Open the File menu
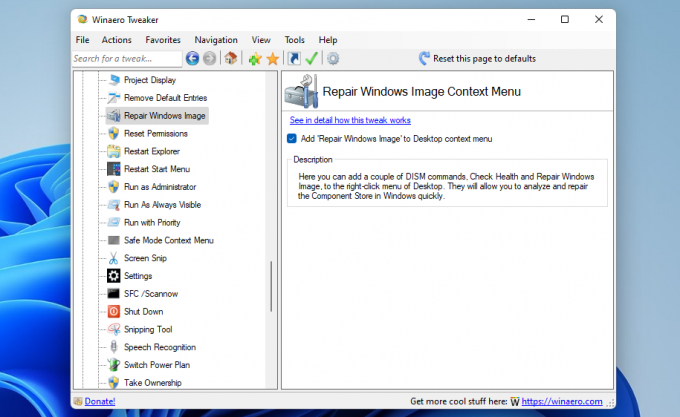680x417 pixels. (82, 40)
